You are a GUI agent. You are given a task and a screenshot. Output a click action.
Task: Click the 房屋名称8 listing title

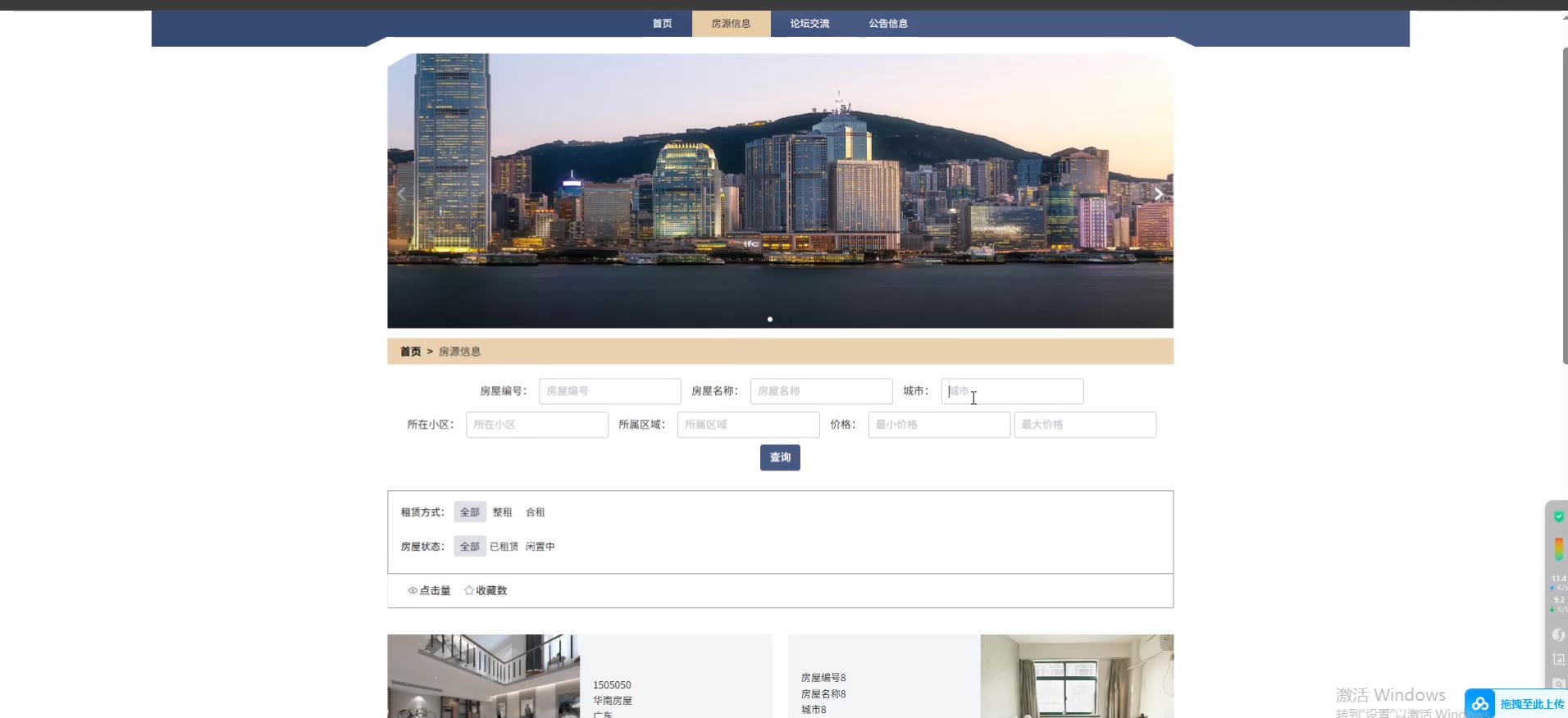coord(823,694)
